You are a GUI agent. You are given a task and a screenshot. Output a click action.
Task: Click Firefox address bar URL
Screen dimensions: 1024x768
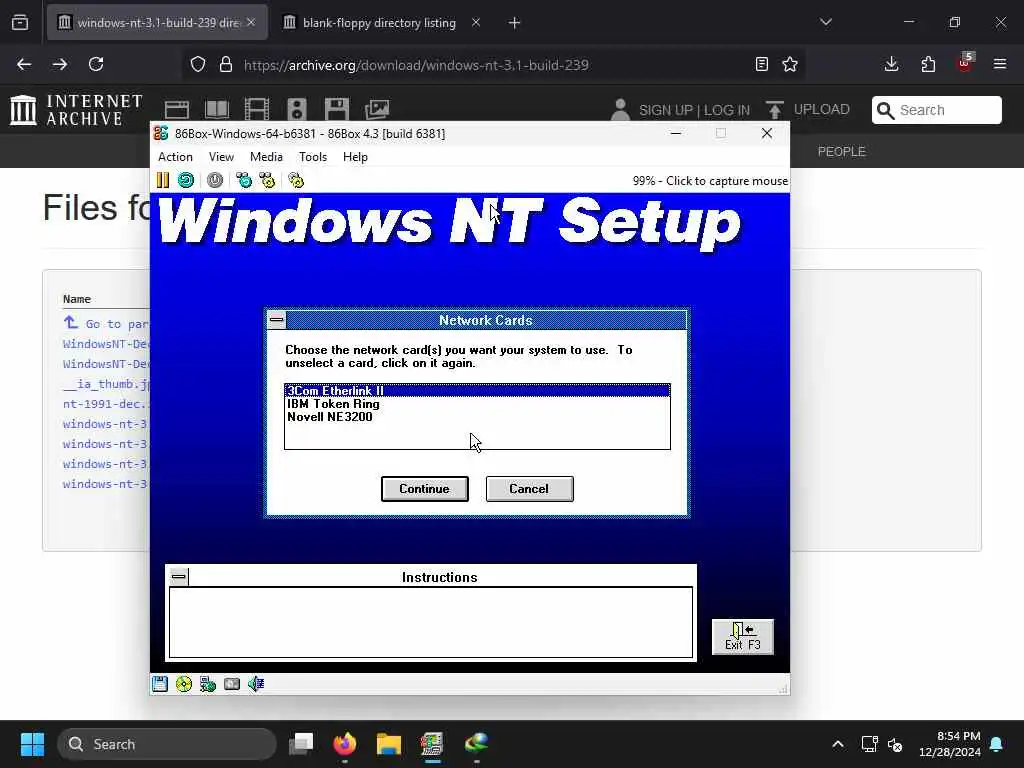tap(416, 65)
